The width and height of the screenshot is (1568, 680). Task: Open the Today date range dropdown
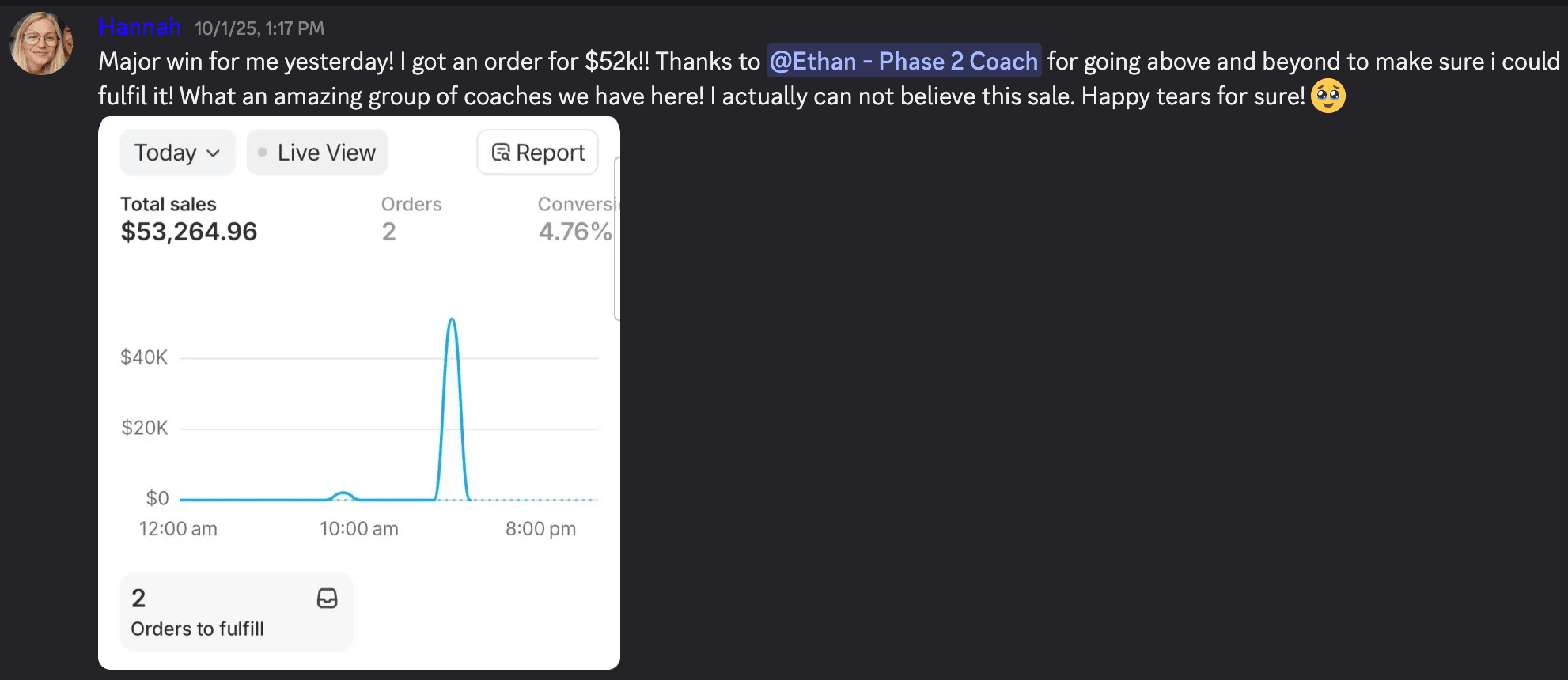click(x=177, y=153)
